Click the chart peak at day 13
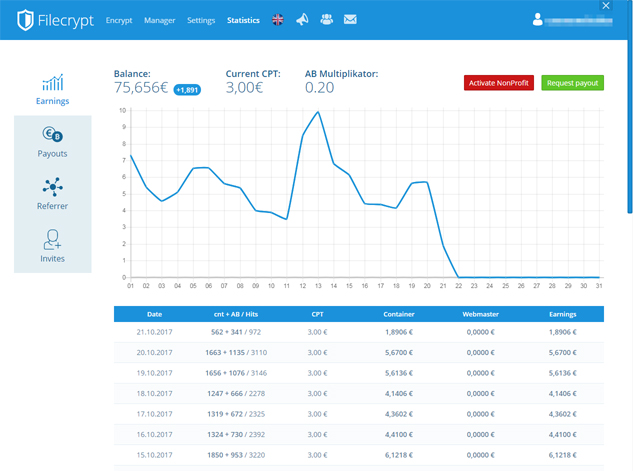Image resolution: width=633 pixels, height=471 pixels. 318,112
